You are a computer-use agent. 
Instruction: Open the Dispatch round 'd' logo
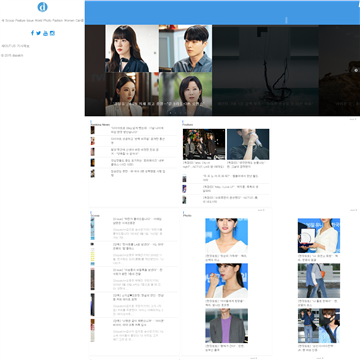click(x=42, y=7)
